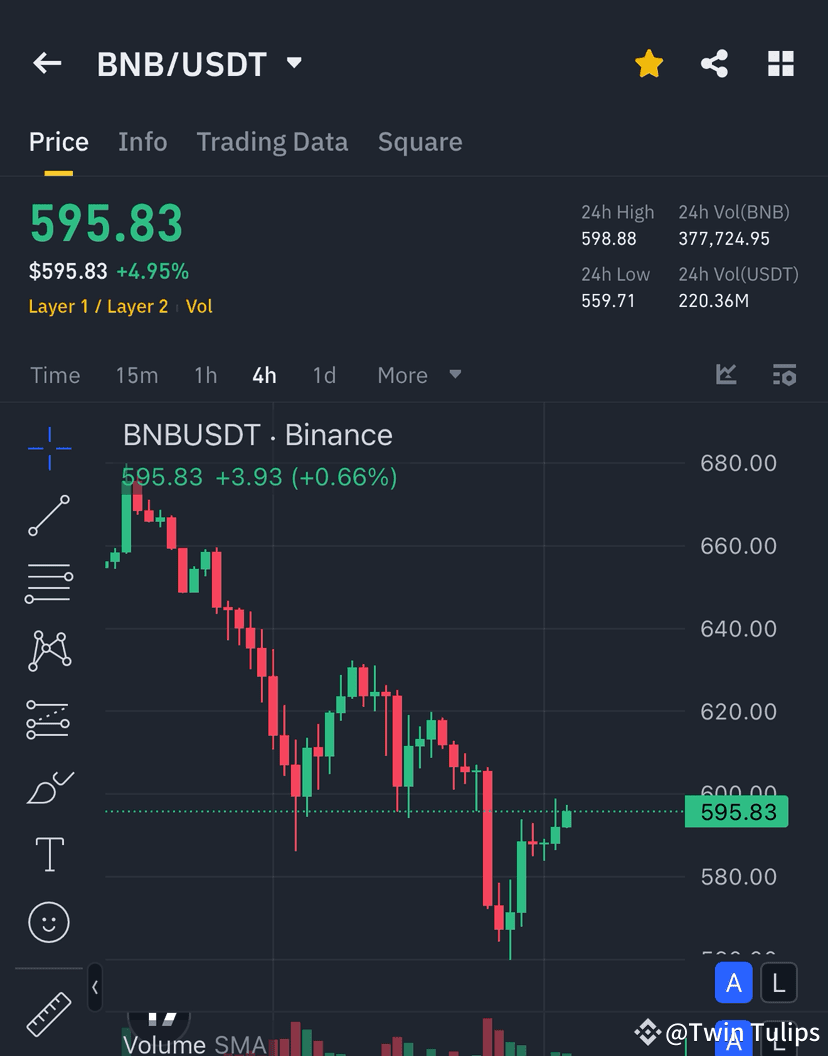The height and width of the screenshot is (1056, 828).
Task: Select the crosshair cursor tool
Action: click(48, 448)
